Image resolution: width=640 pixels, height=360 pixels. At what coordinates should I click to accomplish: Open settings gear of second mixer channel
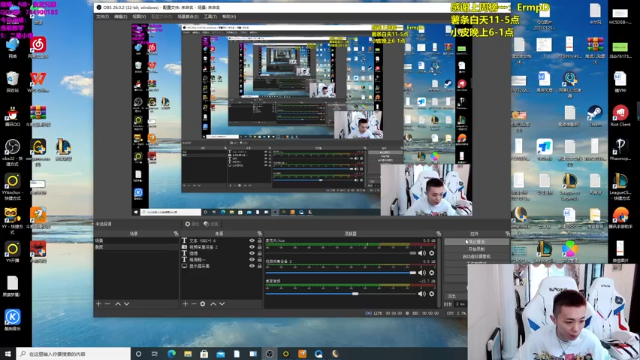(x=431, y=273)
